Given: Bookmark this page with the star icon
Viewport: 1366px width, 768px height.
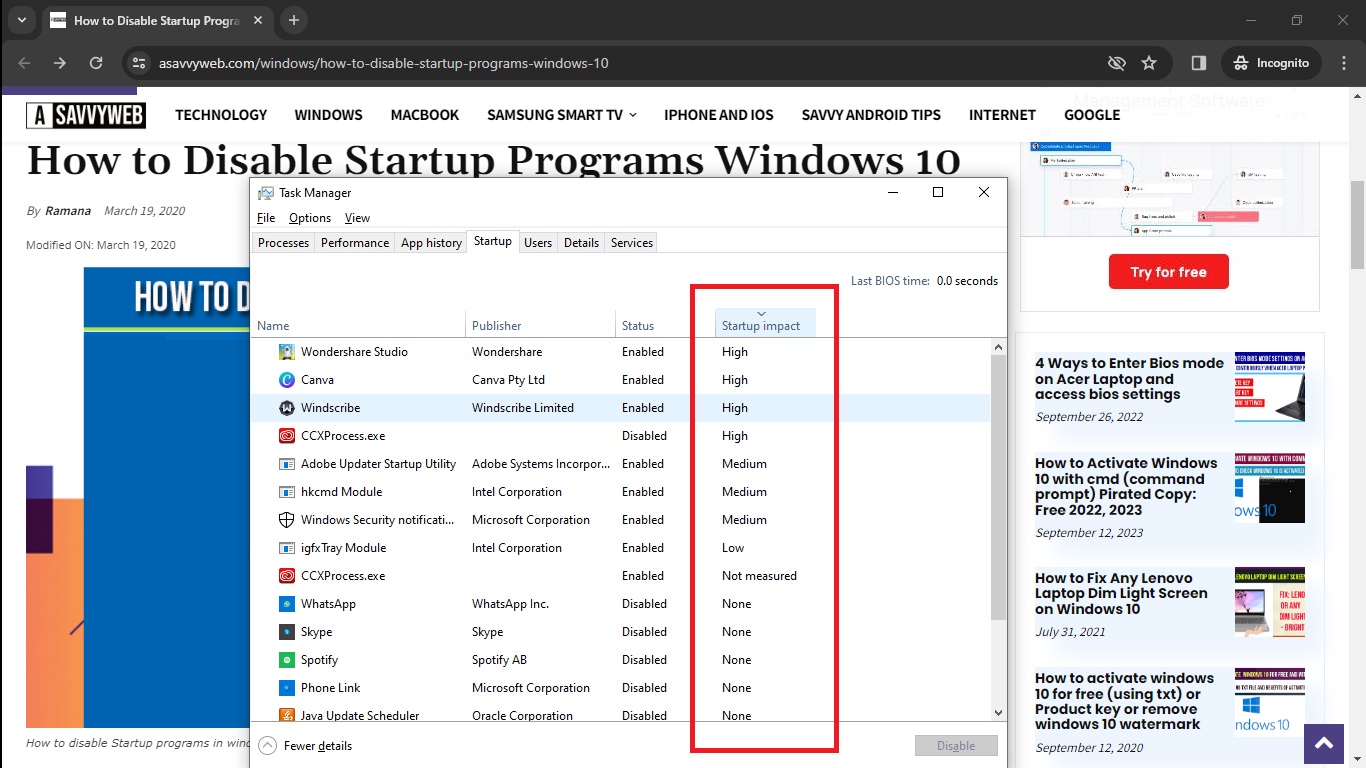Looking at the screenshot, I should pos(1149,63).
